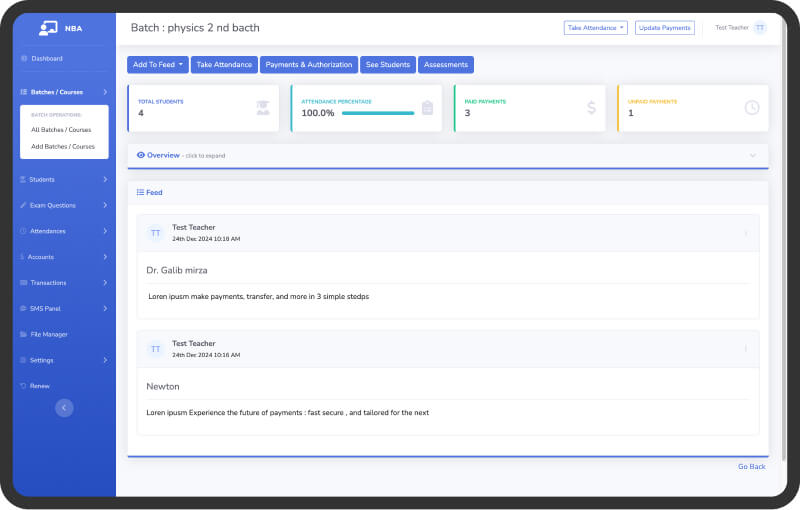The height and width of the screenshot is (510, 800).
Task: Expand the Students sidebar menu
Action: [64, 180]
